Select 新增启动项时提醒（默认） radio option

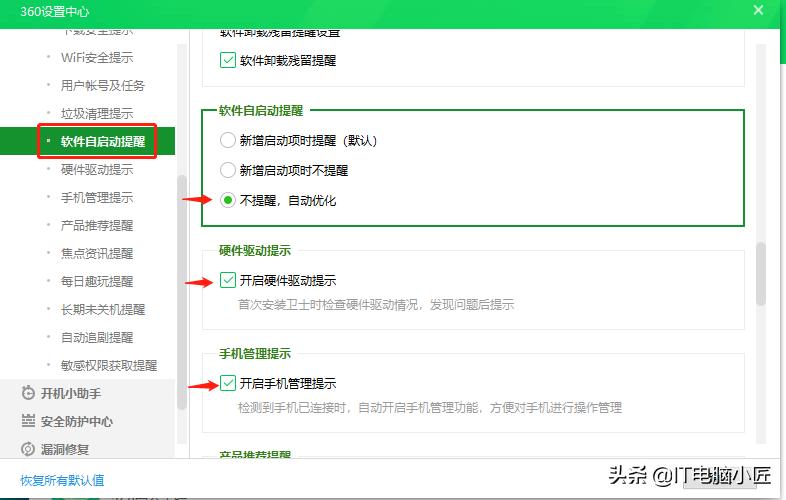[228, 140]
